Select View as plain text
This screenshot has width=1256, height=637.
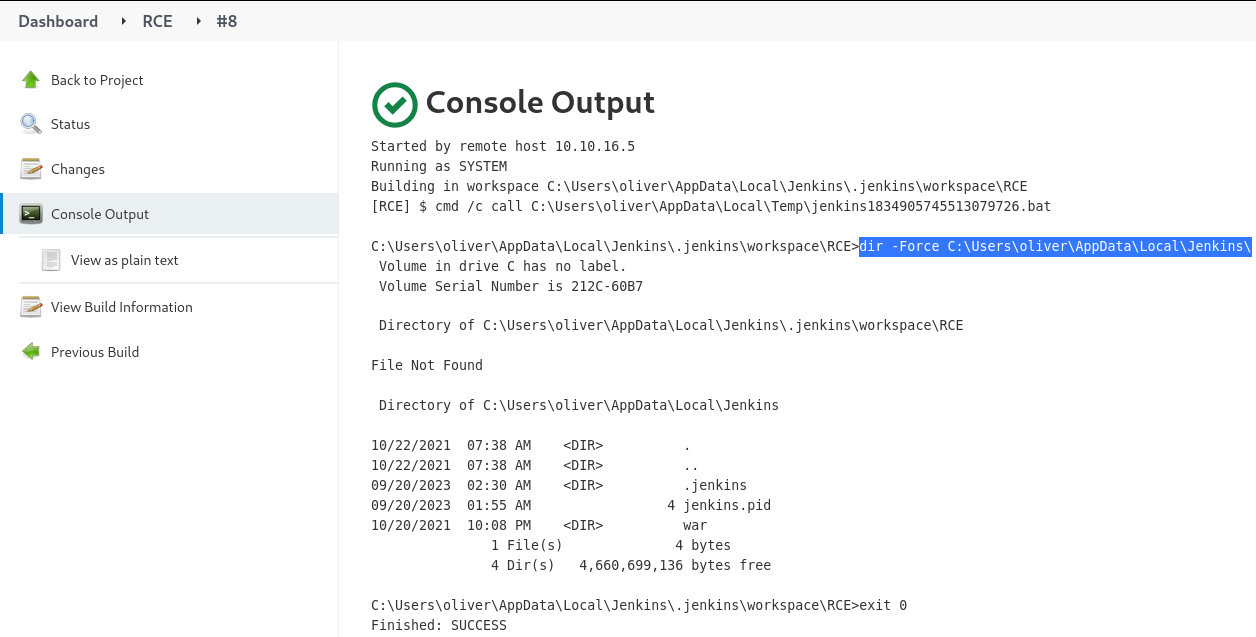tap(125, 260)
